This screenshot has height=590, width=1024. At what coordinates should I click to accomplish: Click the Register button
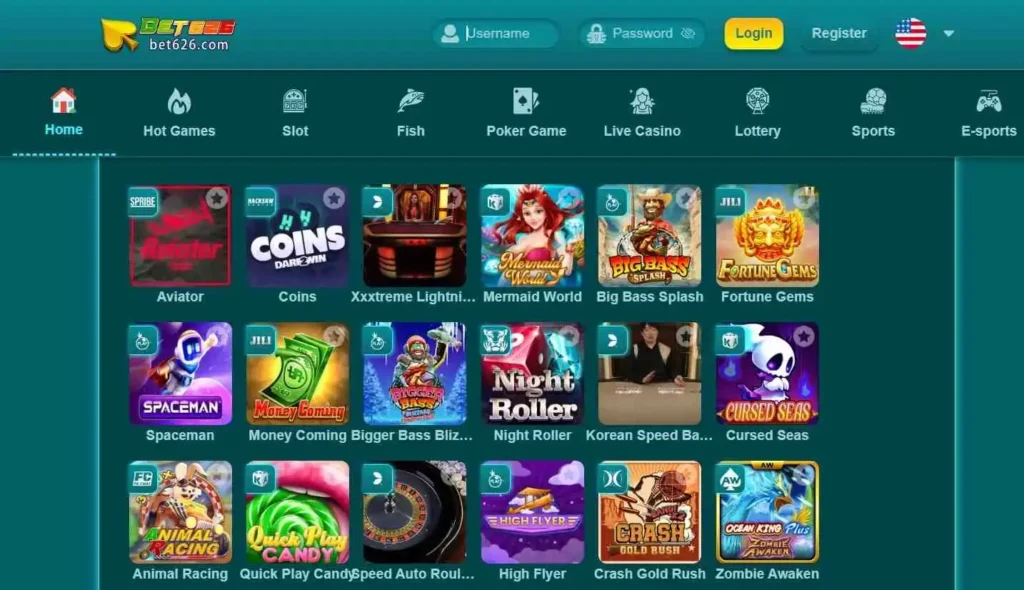pos(839,33)
